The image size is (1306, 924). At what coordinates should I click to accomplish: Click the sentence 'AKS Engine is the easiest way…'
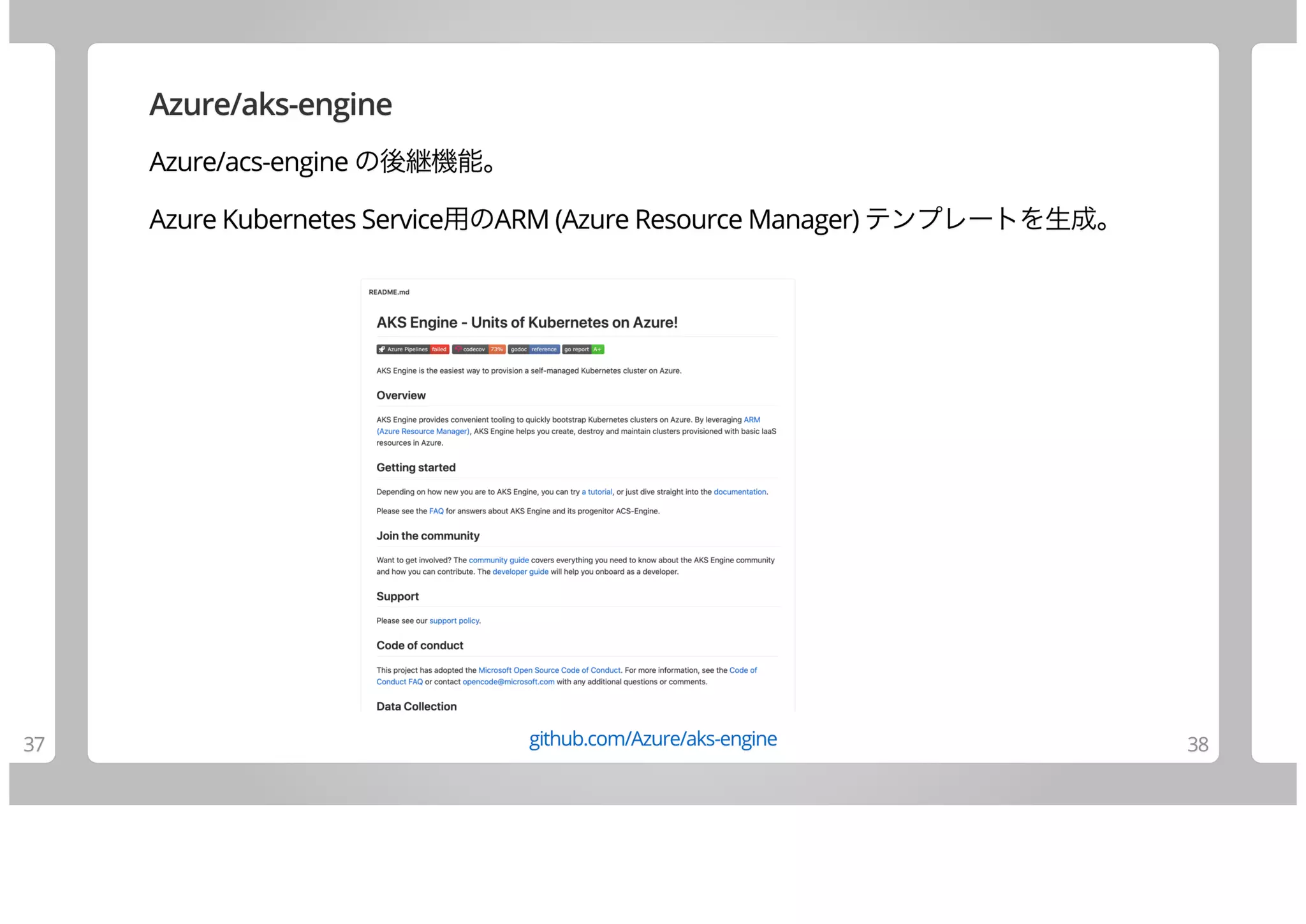(529, 370)
